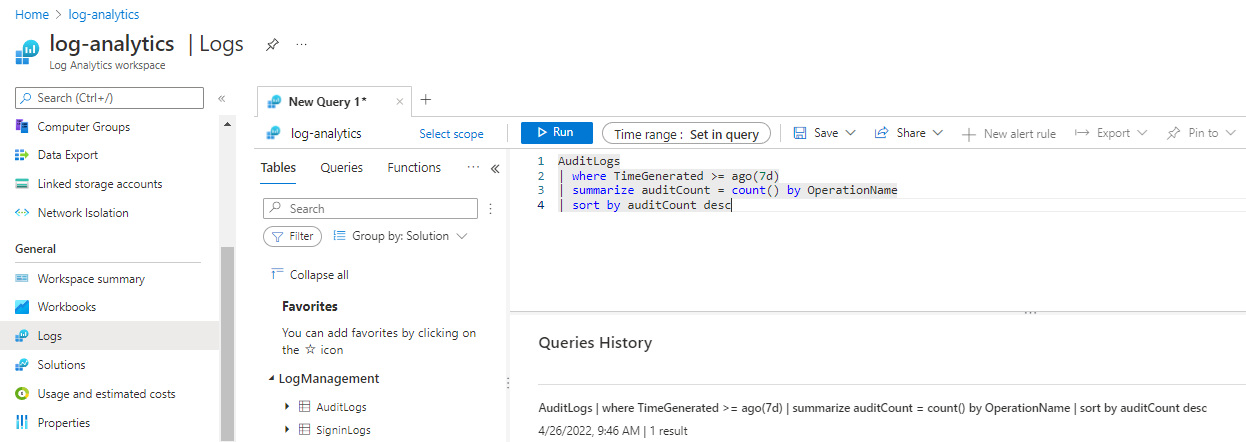Expand the AuditLogs table node

(288, 407)
